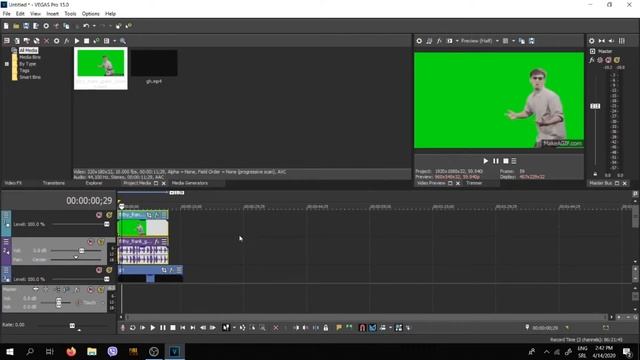This screenshot has height=360, width=640.
Task: Solo video track 3
Action: pyautogui.click(x=109, y=270)
